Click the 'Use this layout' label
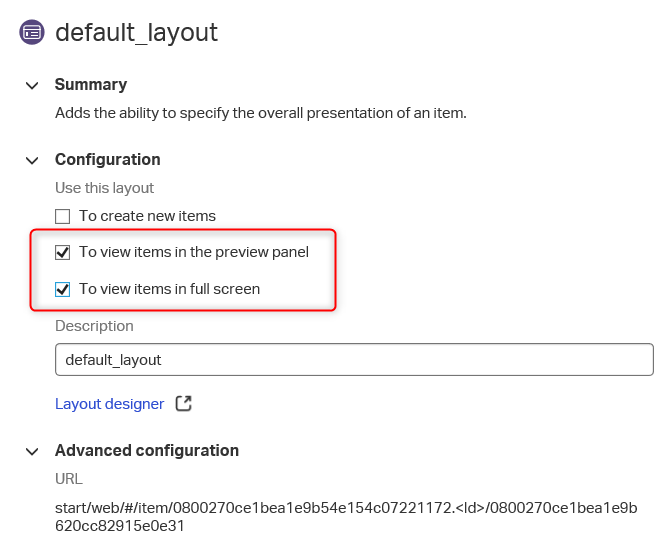Viewport: 666px width, 558px height. click(104, 188)
